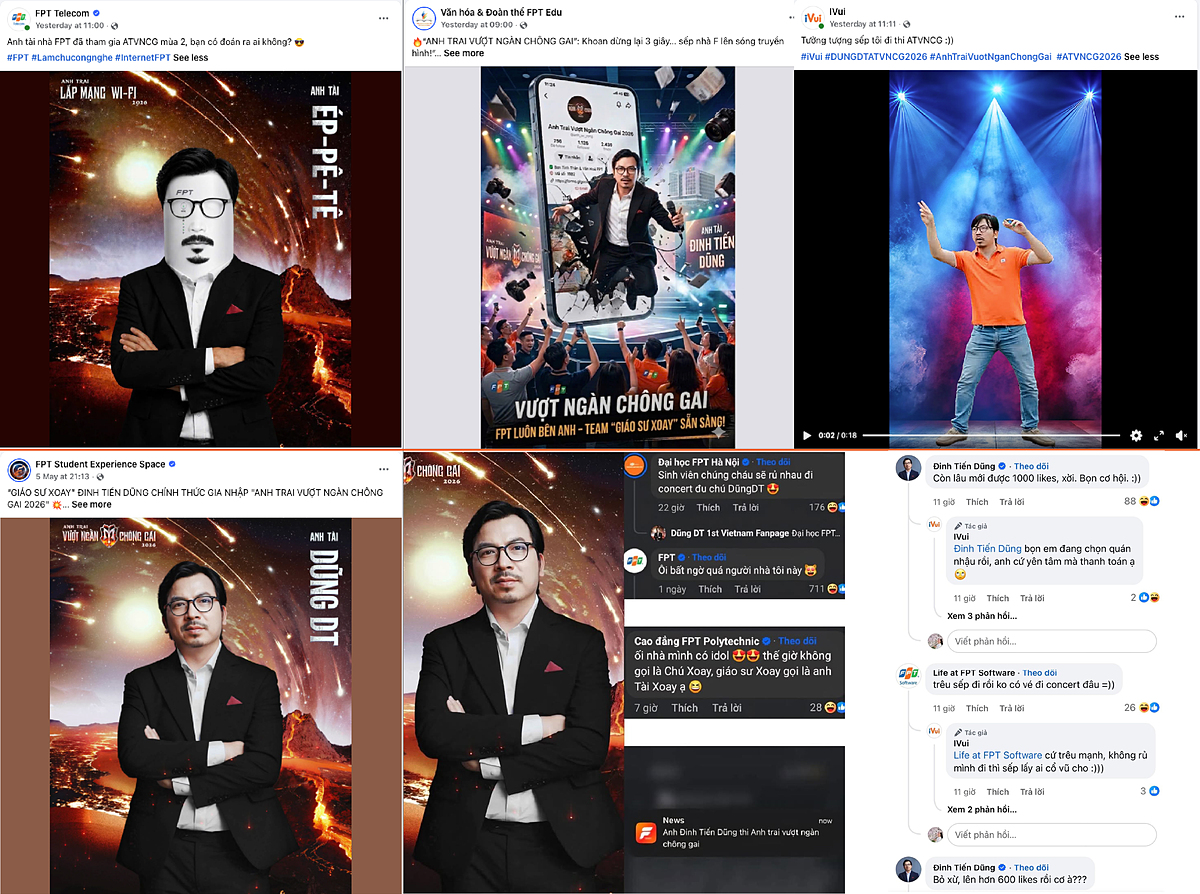This screenshot has width=1200, height=894.
Task: Write a reply under the Đinh Tiến Dũng thread
Action: coord(1051,641)
